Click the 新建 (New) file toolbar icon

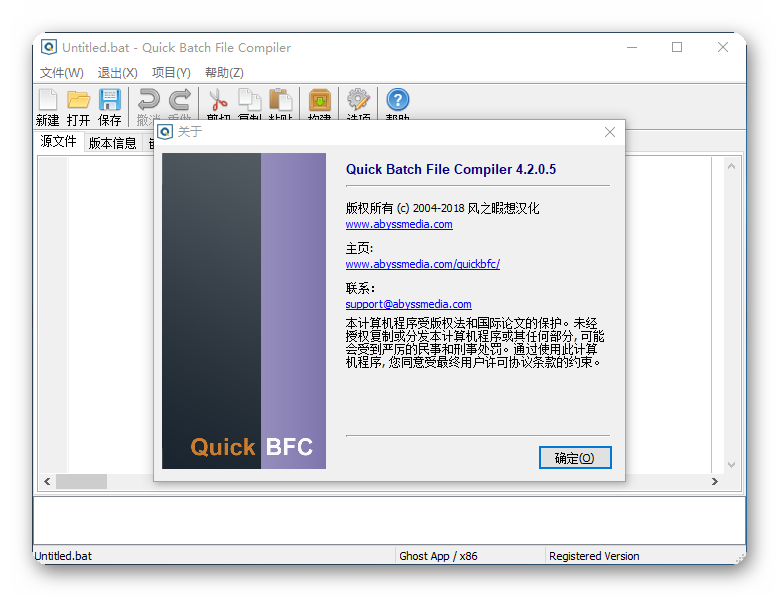point(47,101)
